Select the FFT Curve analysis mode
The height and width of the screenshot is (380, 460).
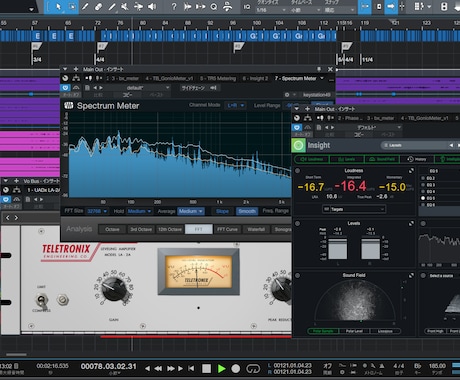tap(227, 229)
